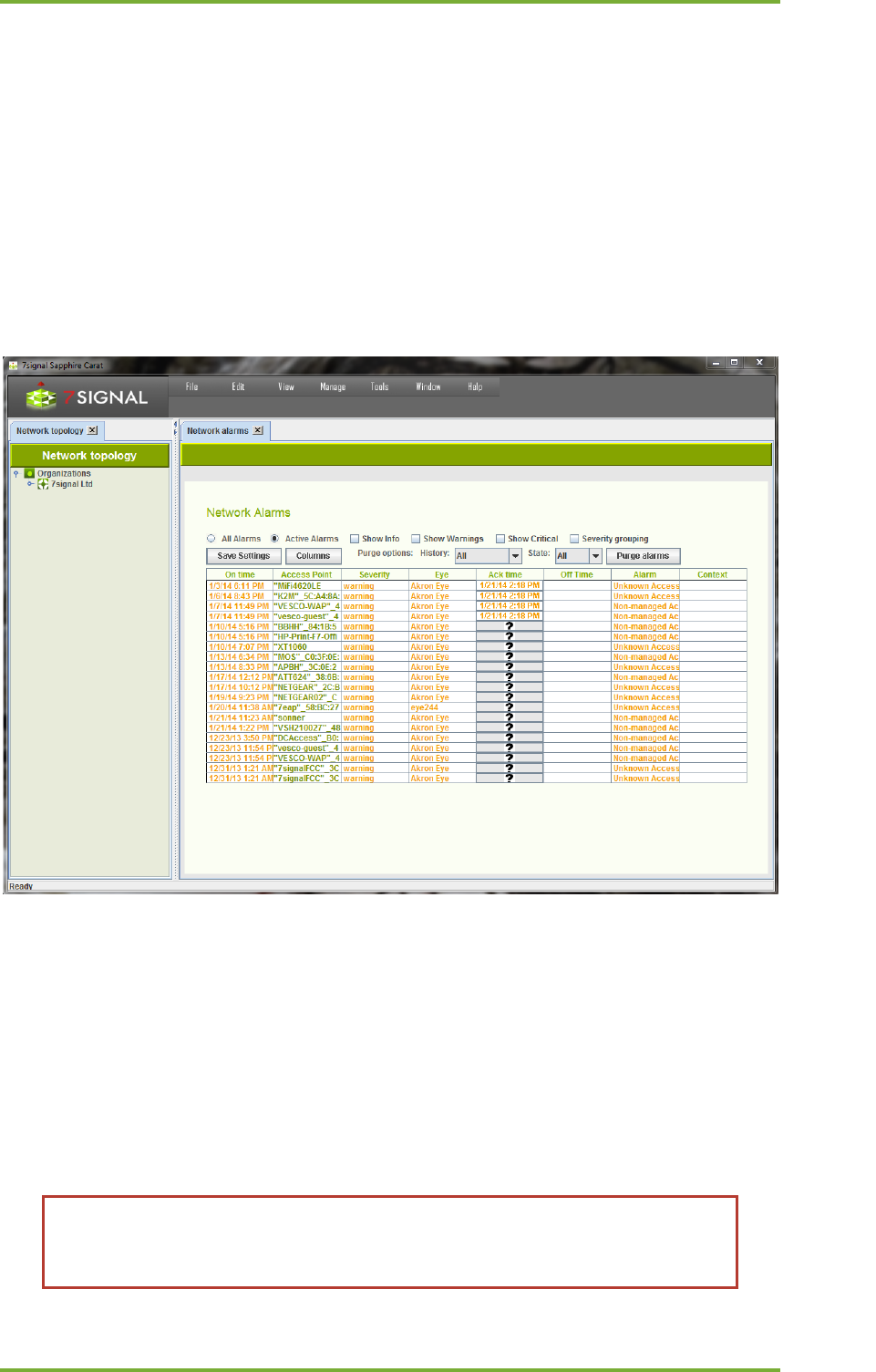Select the Organizations tree item
Screen dimensions: 876x1372
(x=64, y=473)
